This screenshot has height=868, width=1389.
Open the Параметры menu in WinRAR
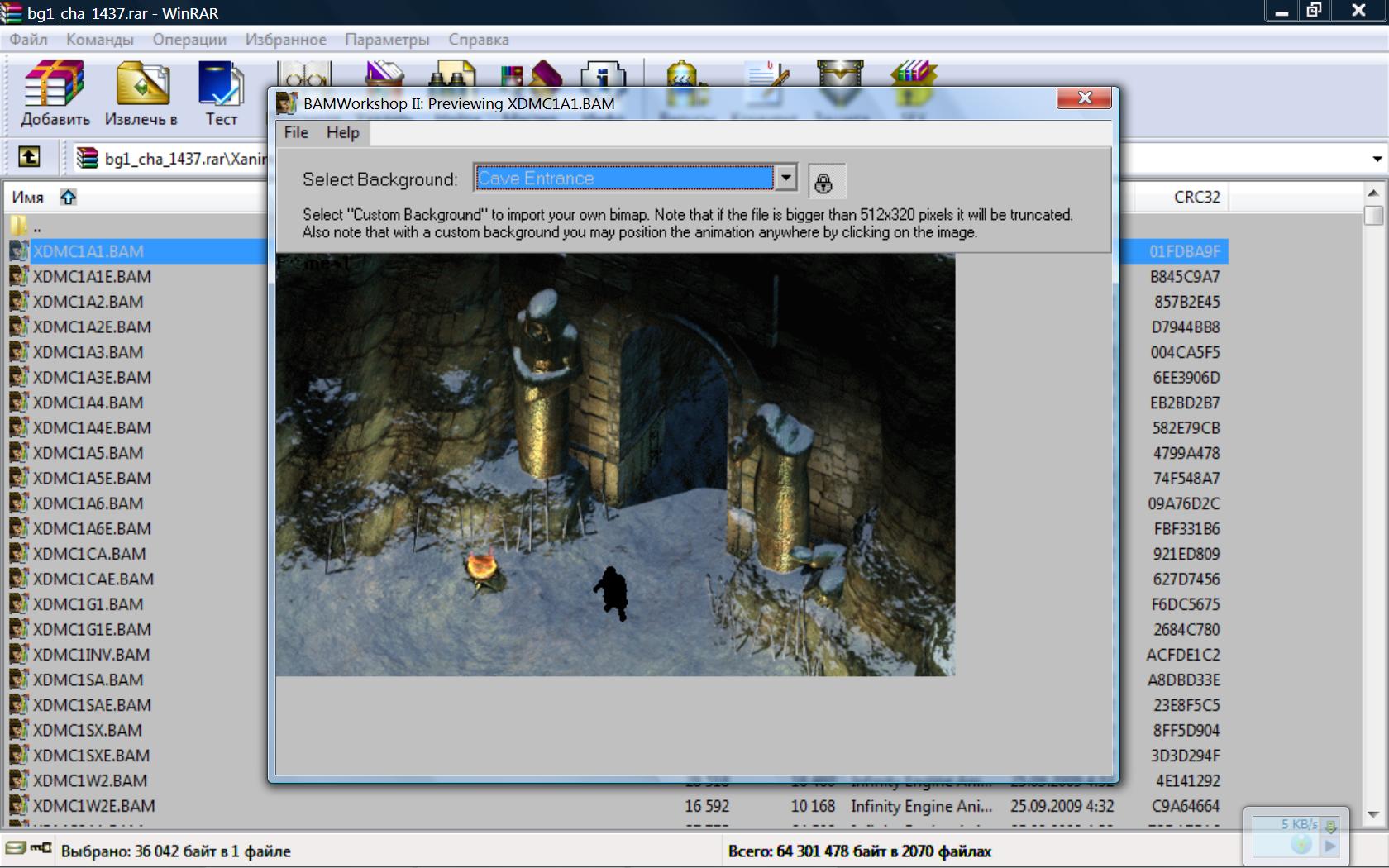[x=387, y=40]
